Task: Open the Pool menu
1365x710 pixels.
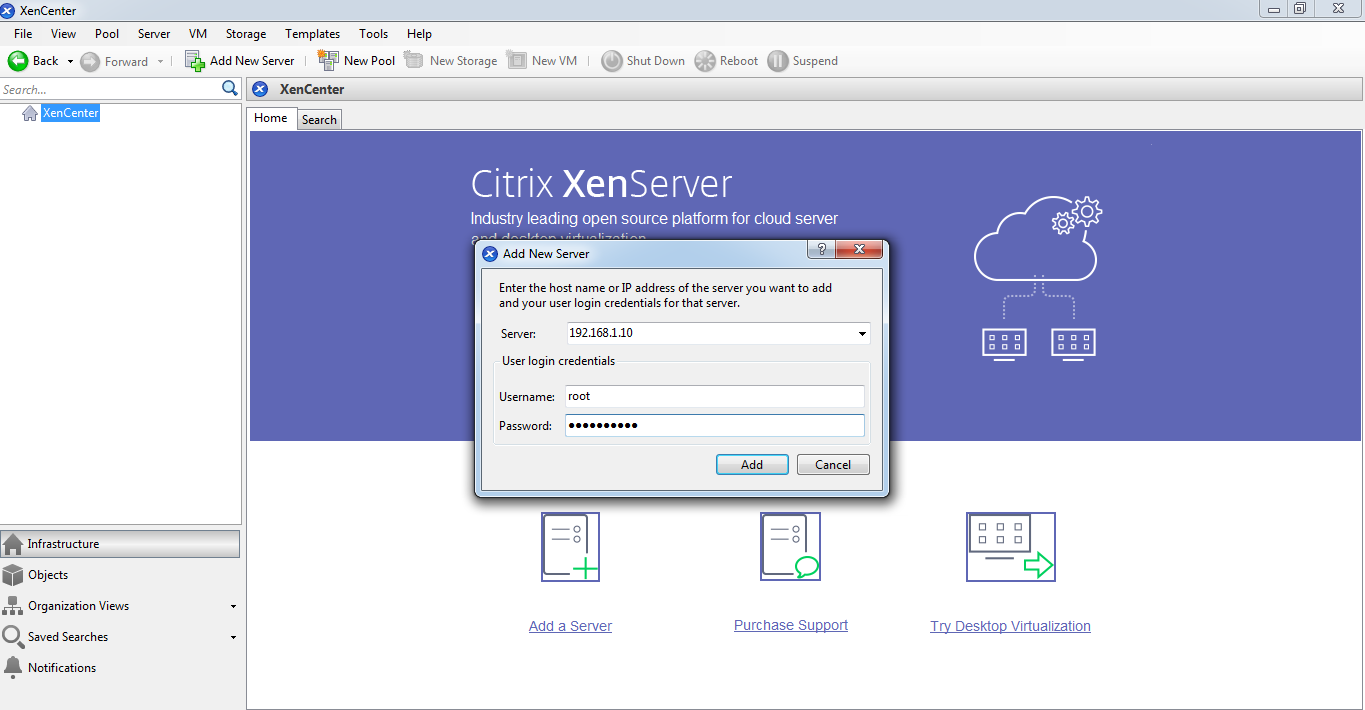Action: point(107,34)
